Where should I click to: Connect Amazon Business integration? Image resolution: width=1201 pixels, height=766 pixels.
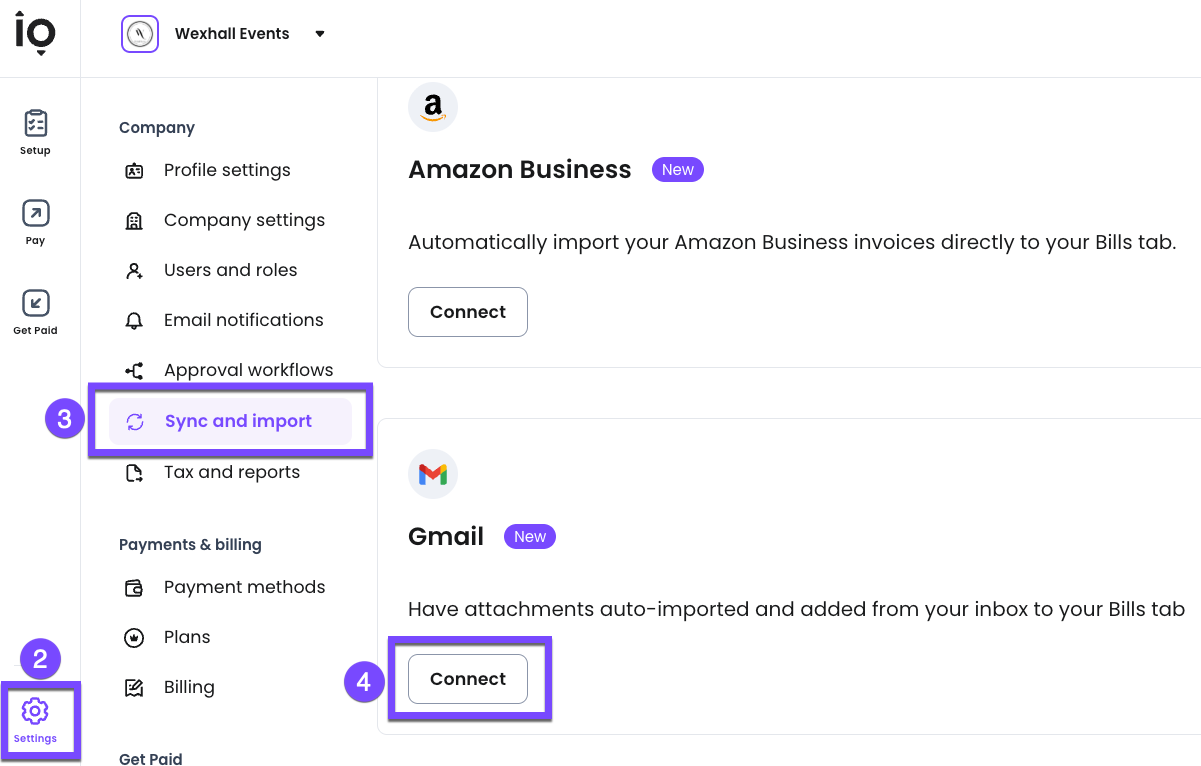click(x=467, y=312)
